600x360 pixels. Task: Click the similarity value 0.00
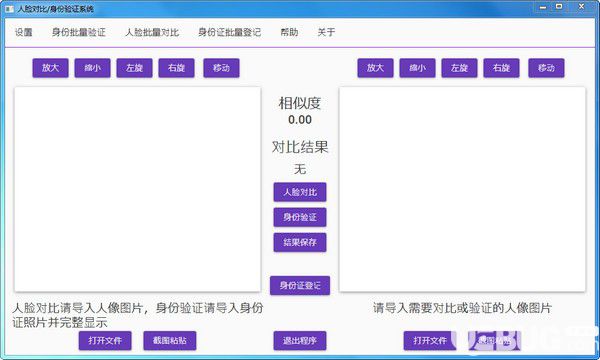300,120
